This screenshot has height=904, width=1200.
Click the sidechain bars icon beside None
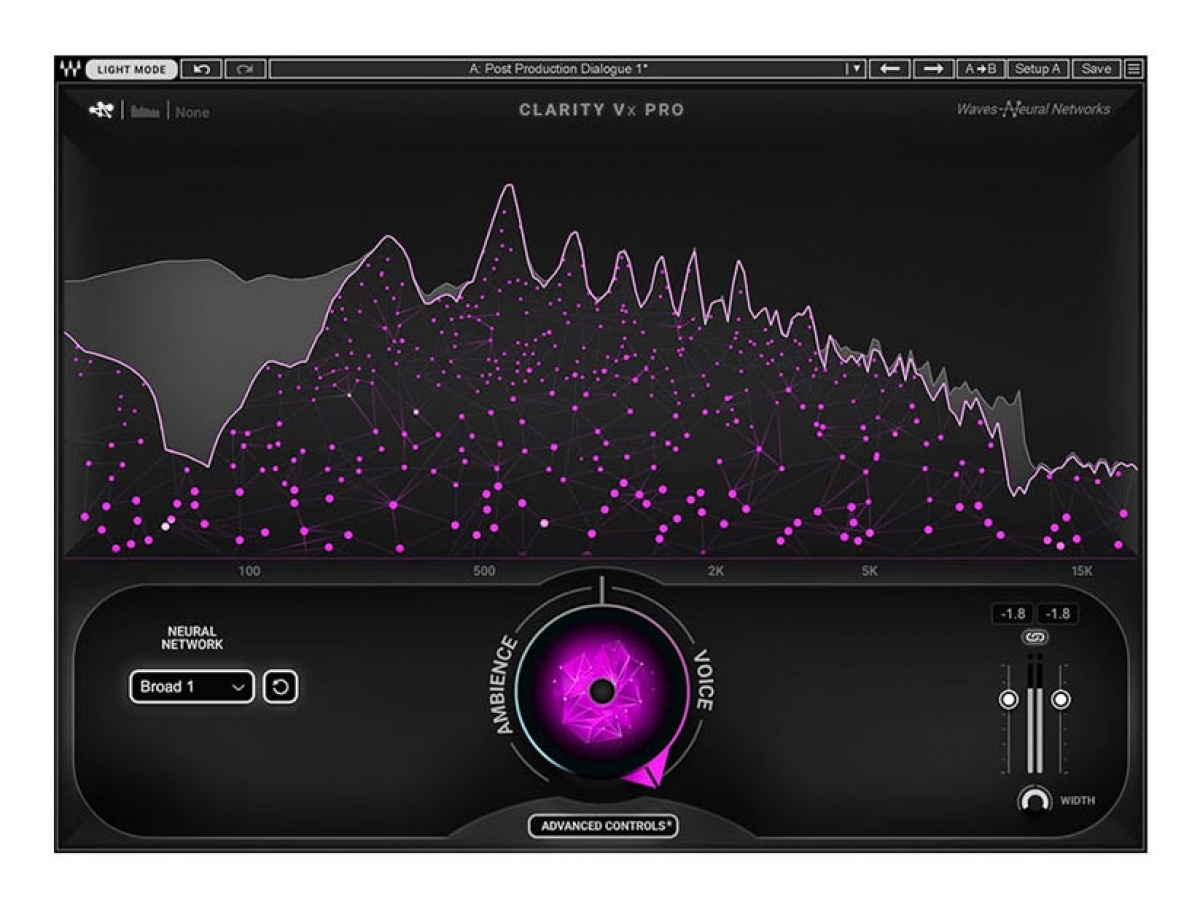coord(146,112)
